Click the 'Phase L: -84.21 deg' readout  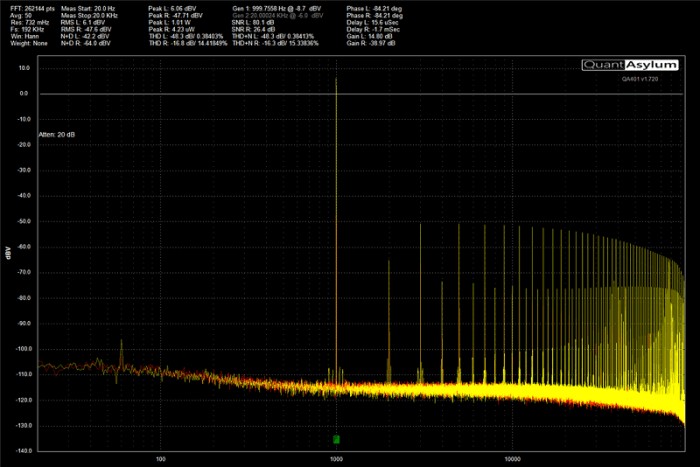374,8
